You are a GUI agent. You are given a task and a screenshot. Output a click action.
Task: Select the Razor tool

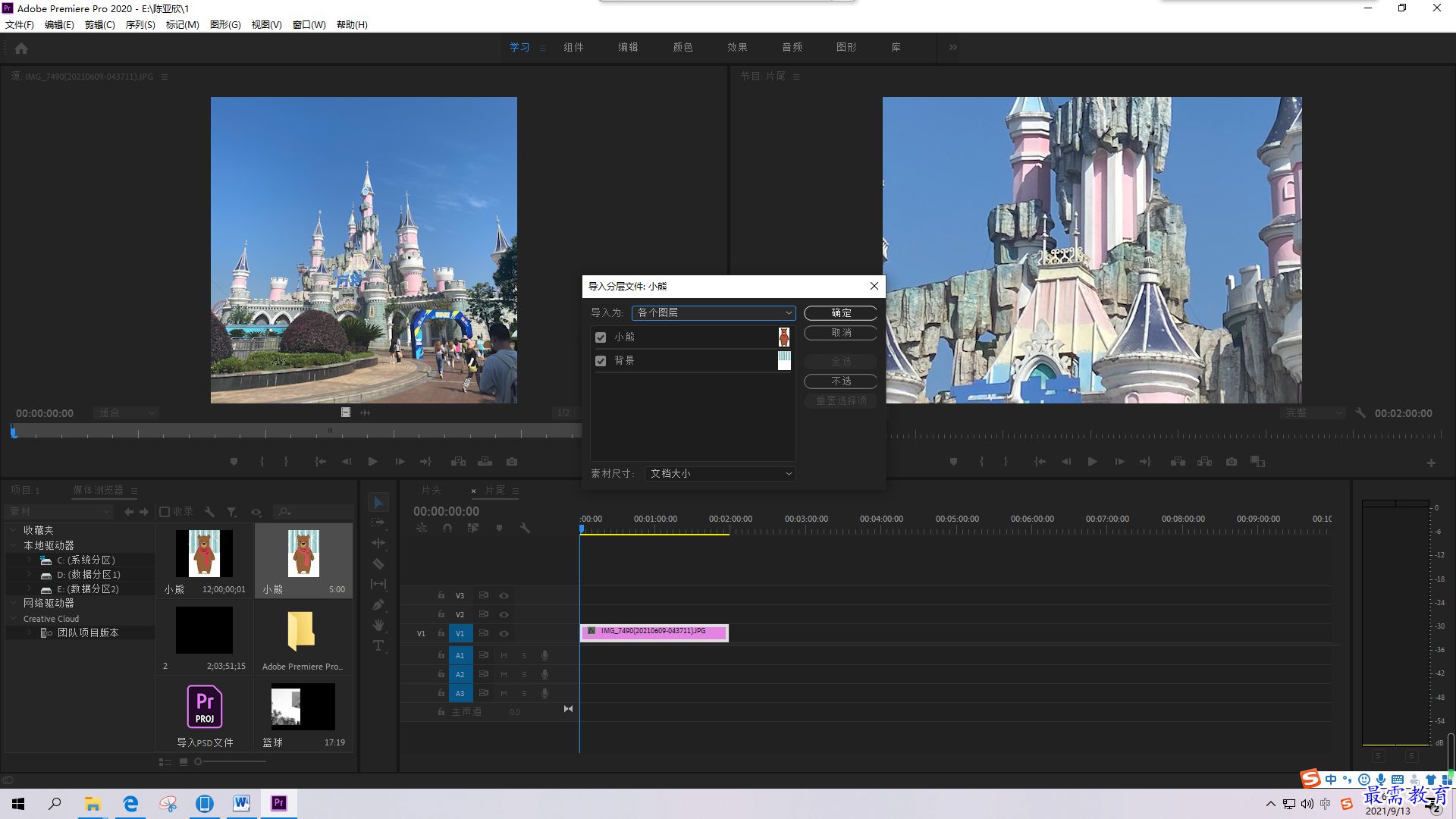(x=378, y=563)
